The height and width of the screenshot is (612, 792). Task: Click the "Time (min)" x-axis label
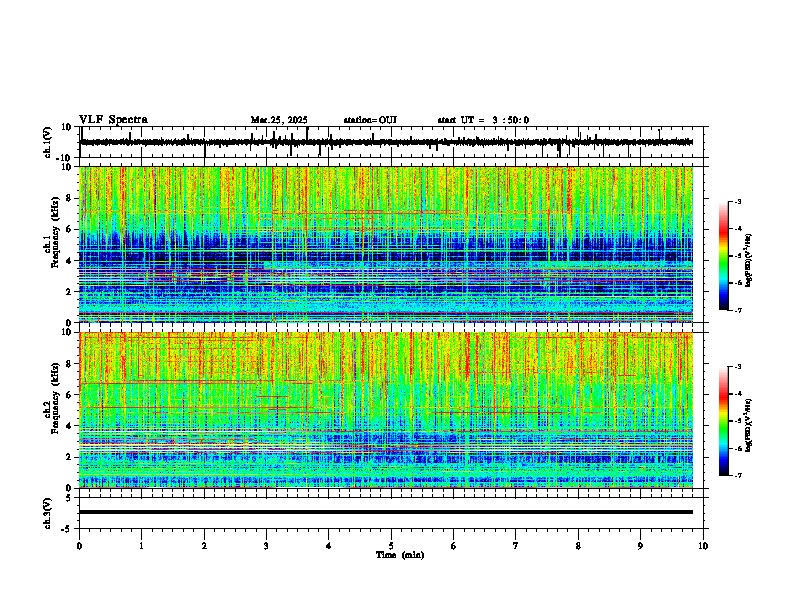pos(400,555)
